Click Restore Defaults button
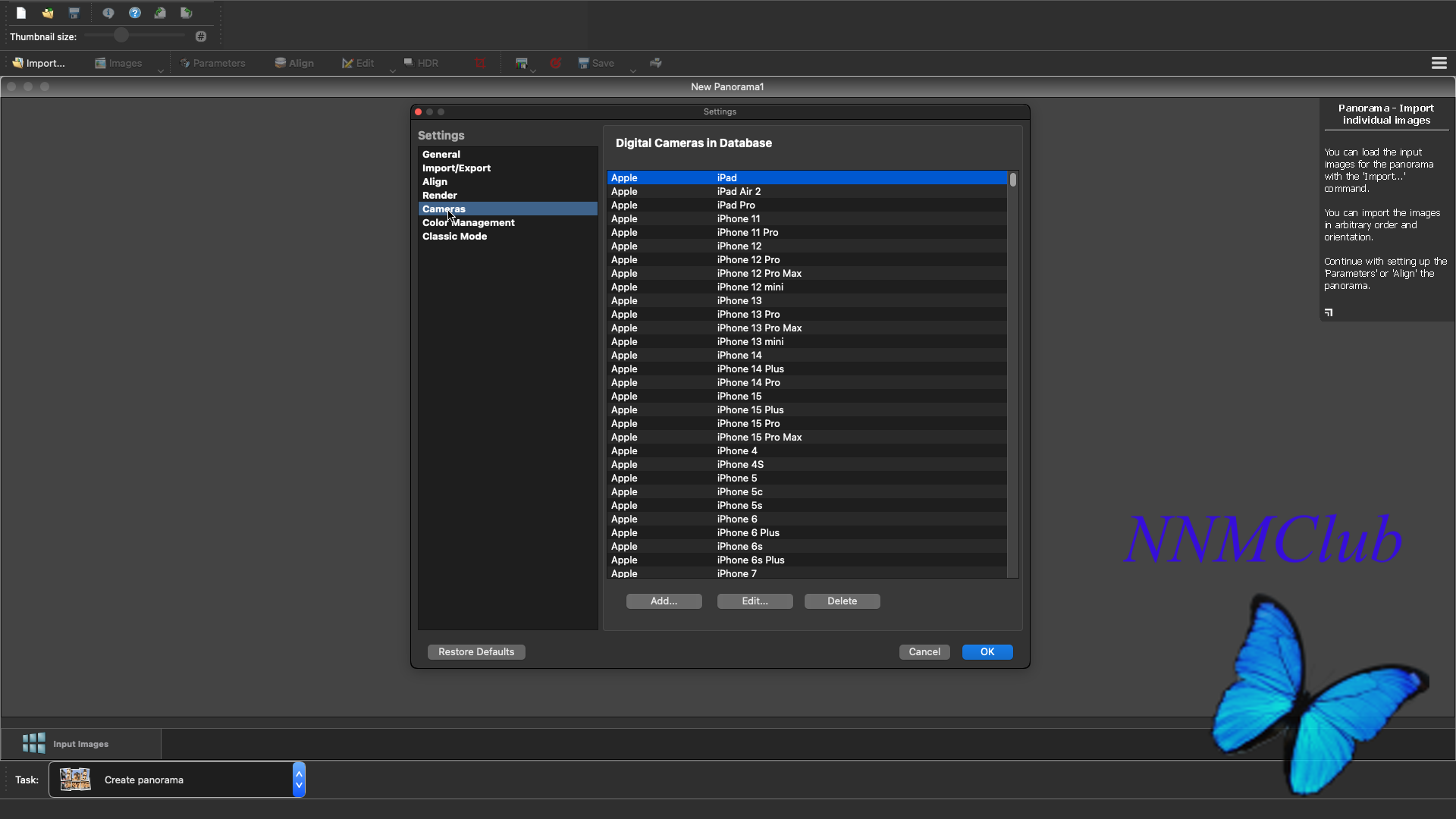This screenshot has width=1456, height=819. pyautogui.click(x=476, y=651)
